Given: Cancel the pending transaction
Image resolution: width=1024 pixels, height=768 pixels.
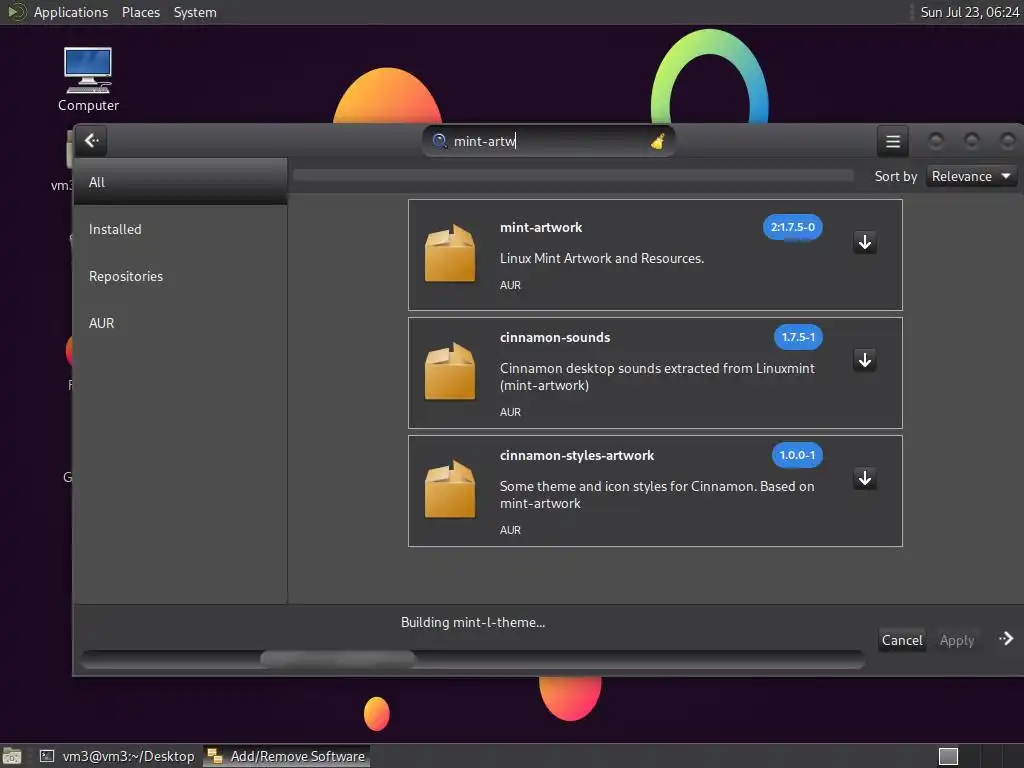Looking at the screenshot, I should 902,640.
